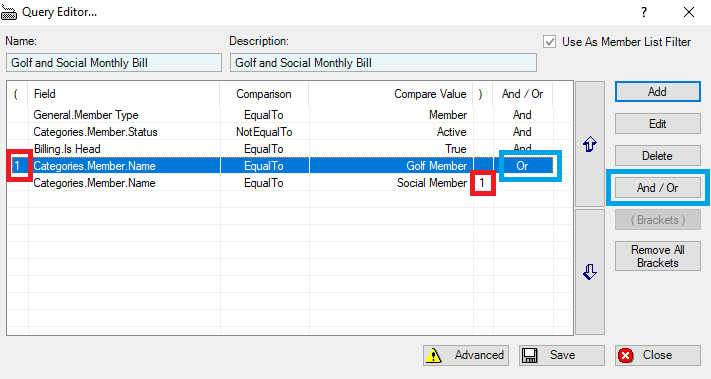Select the Categories.Member.Status row
This screenshot has height=379, width=711.
[x=290, y=132]
